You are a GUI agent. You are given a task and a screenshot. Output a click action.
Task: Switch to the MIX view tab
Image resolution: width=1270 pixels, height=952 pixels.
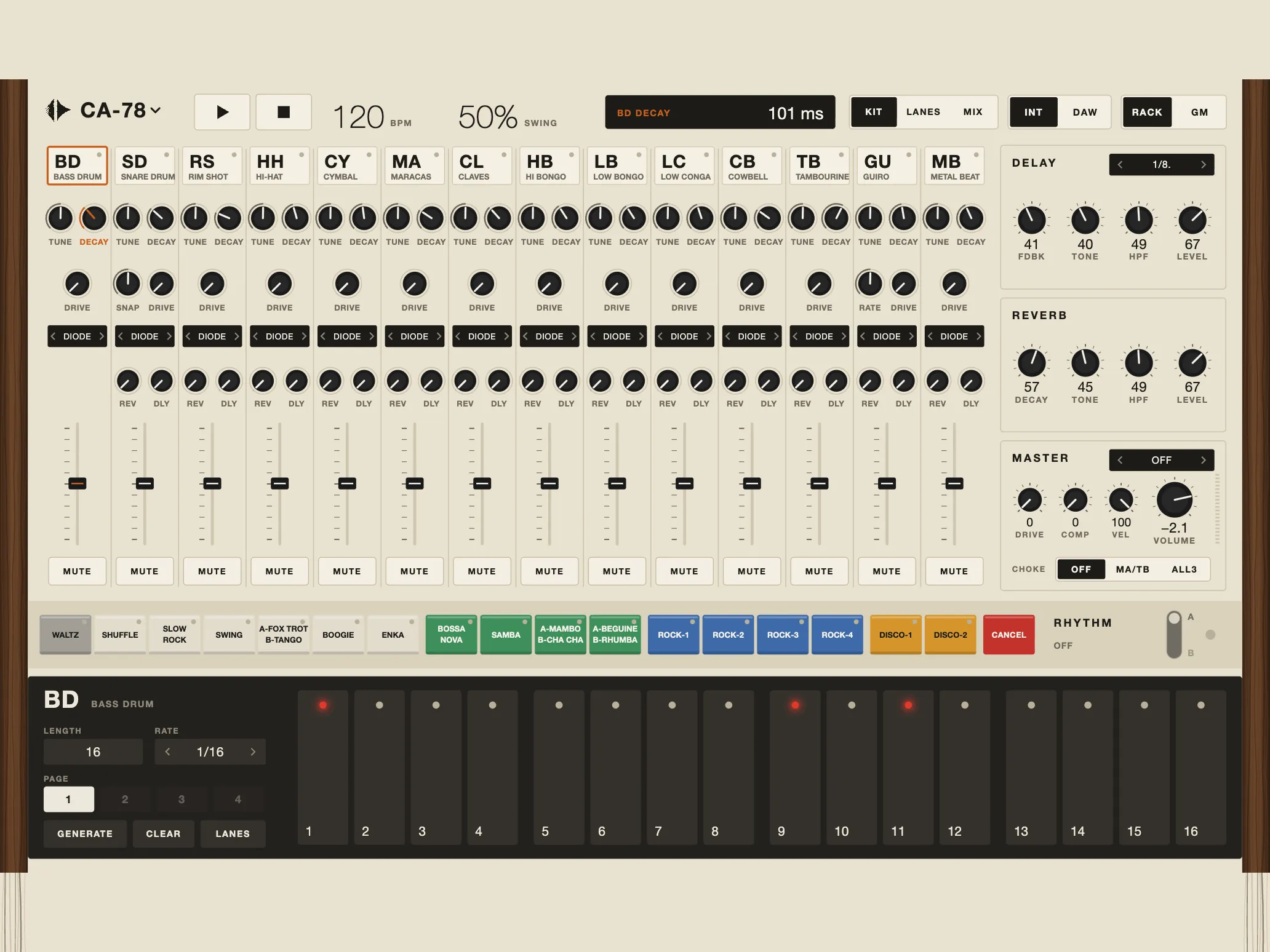coord(973,112)
